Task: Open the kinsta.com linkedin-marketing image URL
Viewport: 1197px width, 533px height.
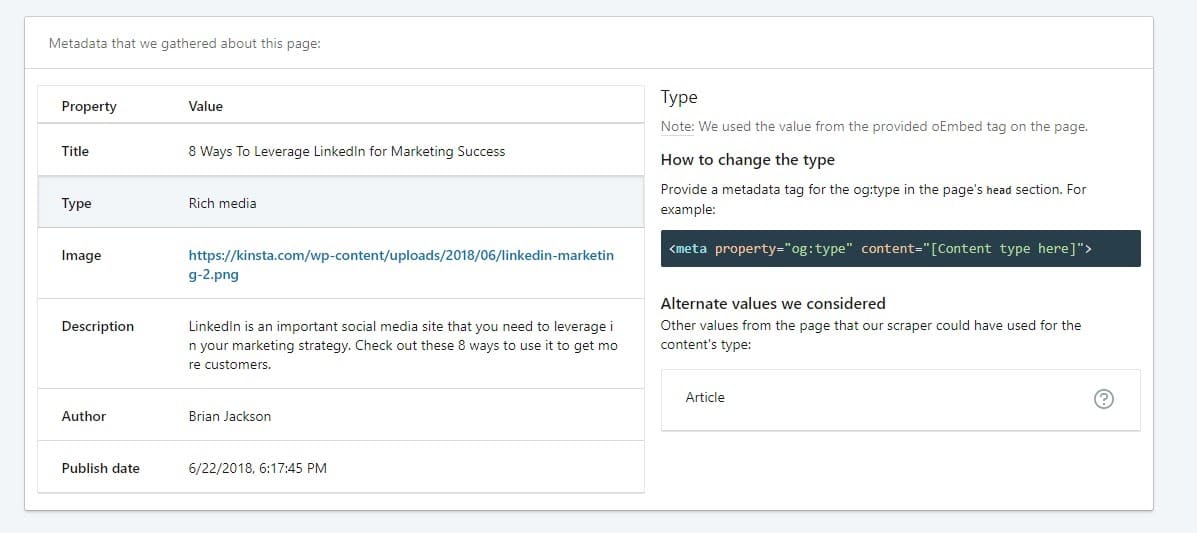Action: click(x=401, y=265)
